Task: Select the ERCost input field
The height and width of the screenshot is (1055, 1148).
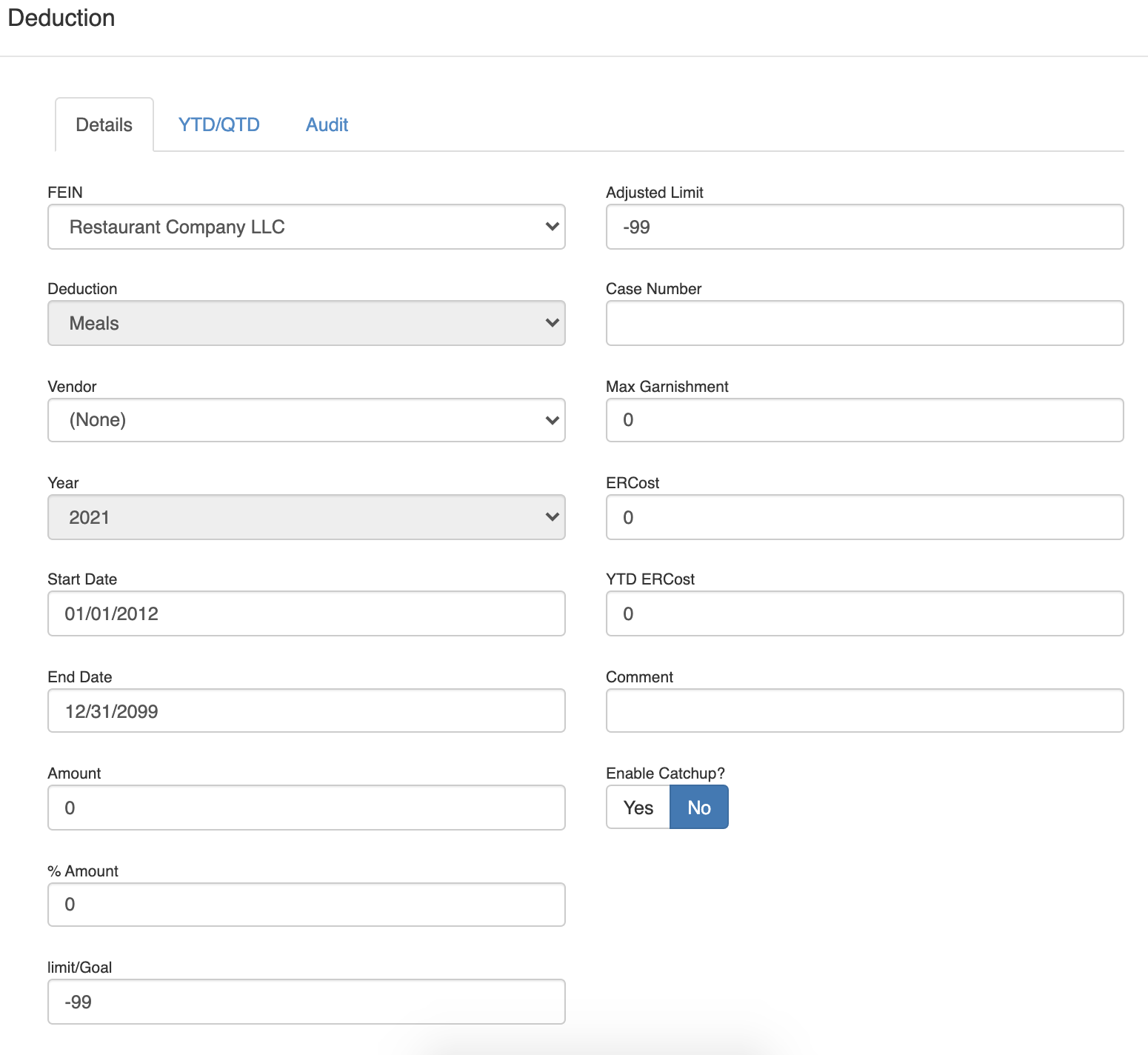Action: 864,517
